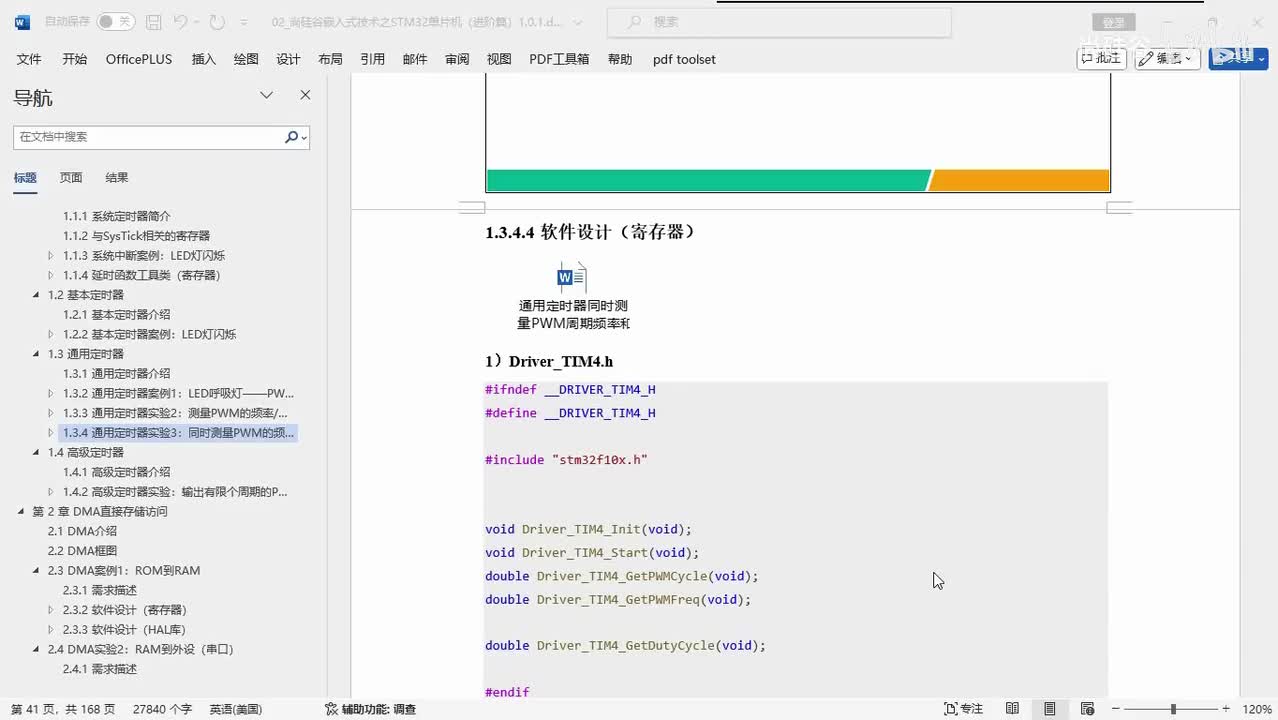1278x720 pixels.
Task: Click the navigation search magnifier icon
Action: [292, 137]
